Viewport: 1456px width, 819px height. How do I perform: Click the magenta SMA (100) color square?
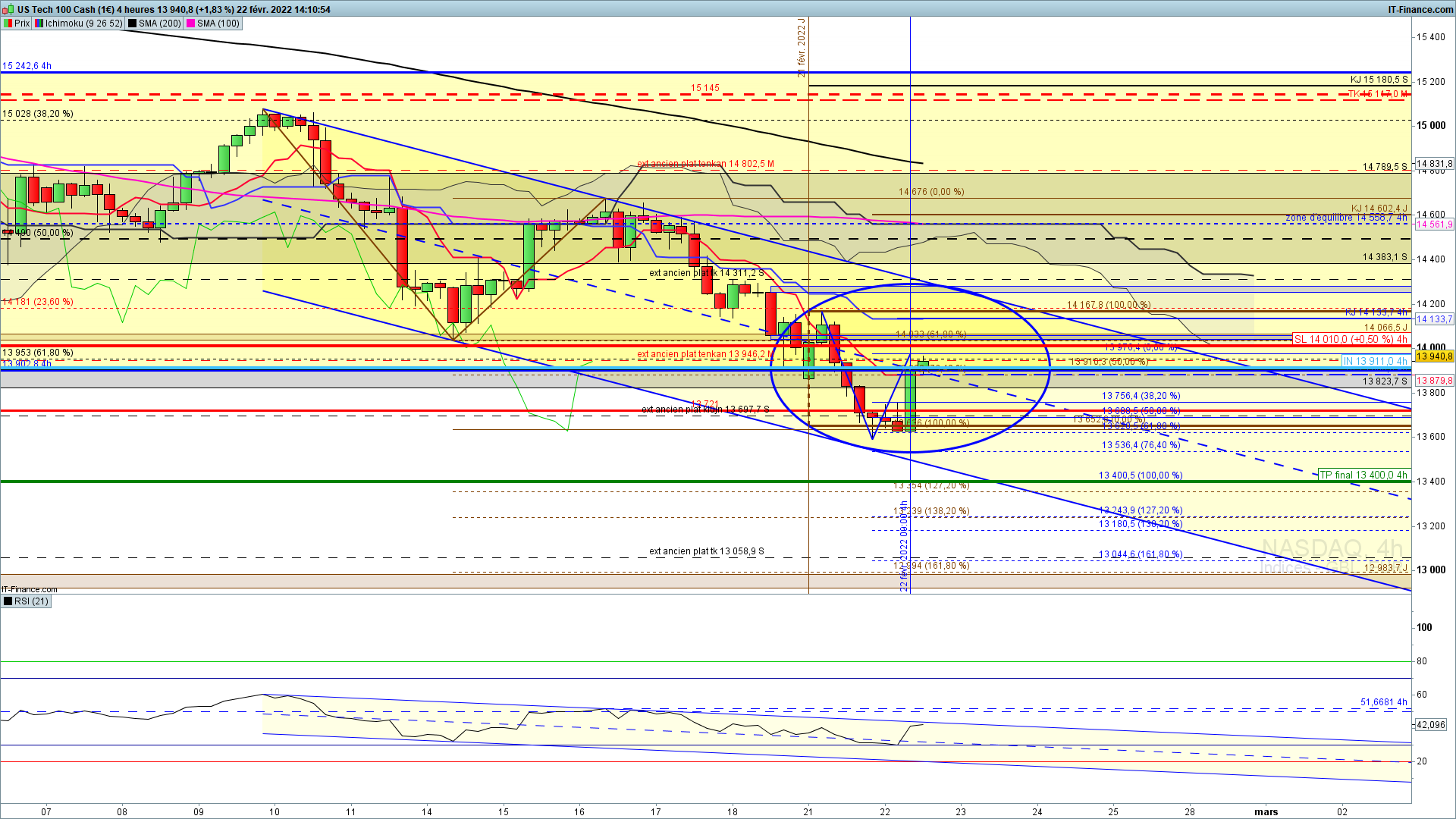click(x=191, y=24)
